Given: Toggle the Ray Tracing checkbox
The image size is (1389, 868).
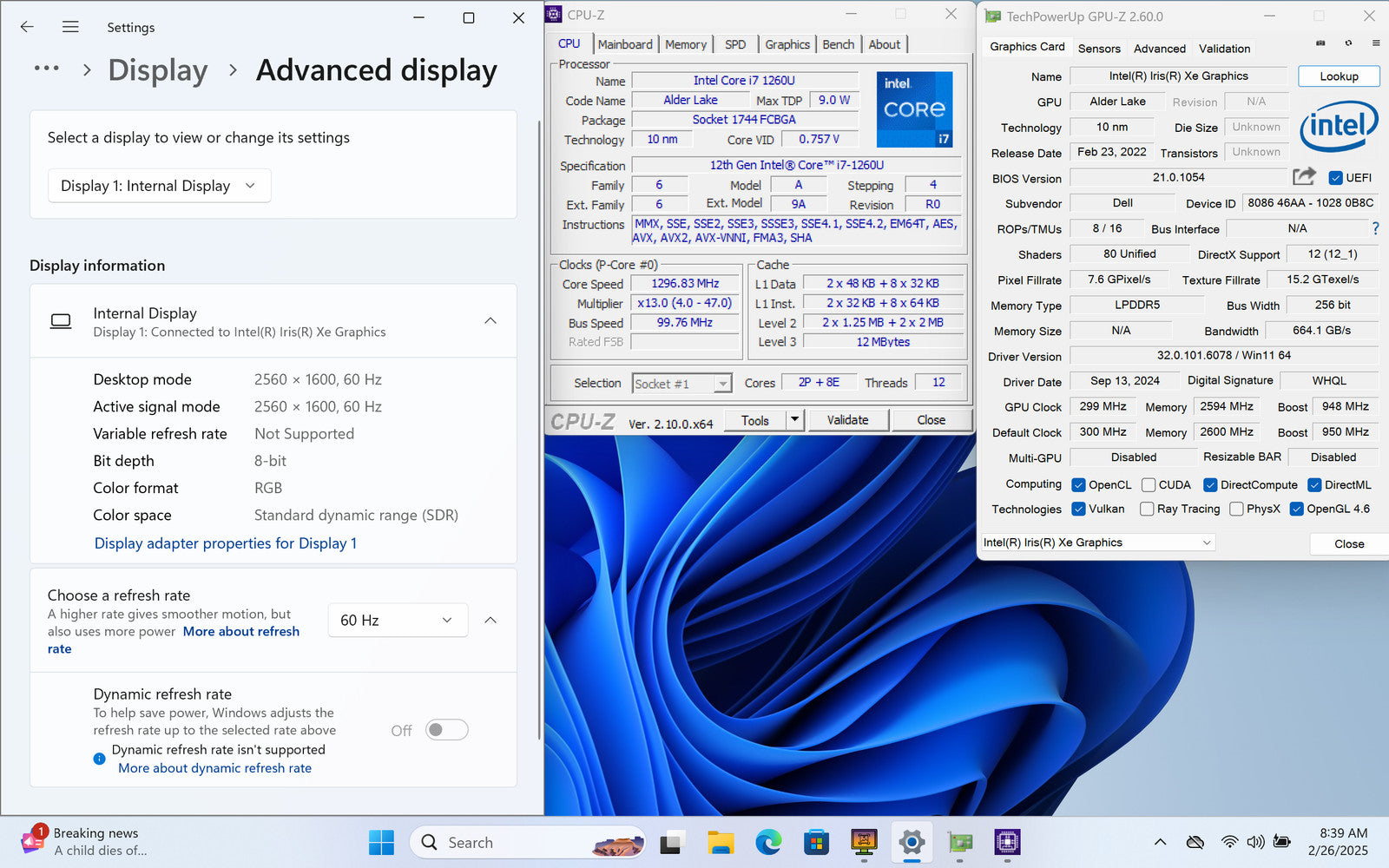Looking at the screenshot, I should (1147, 510).
